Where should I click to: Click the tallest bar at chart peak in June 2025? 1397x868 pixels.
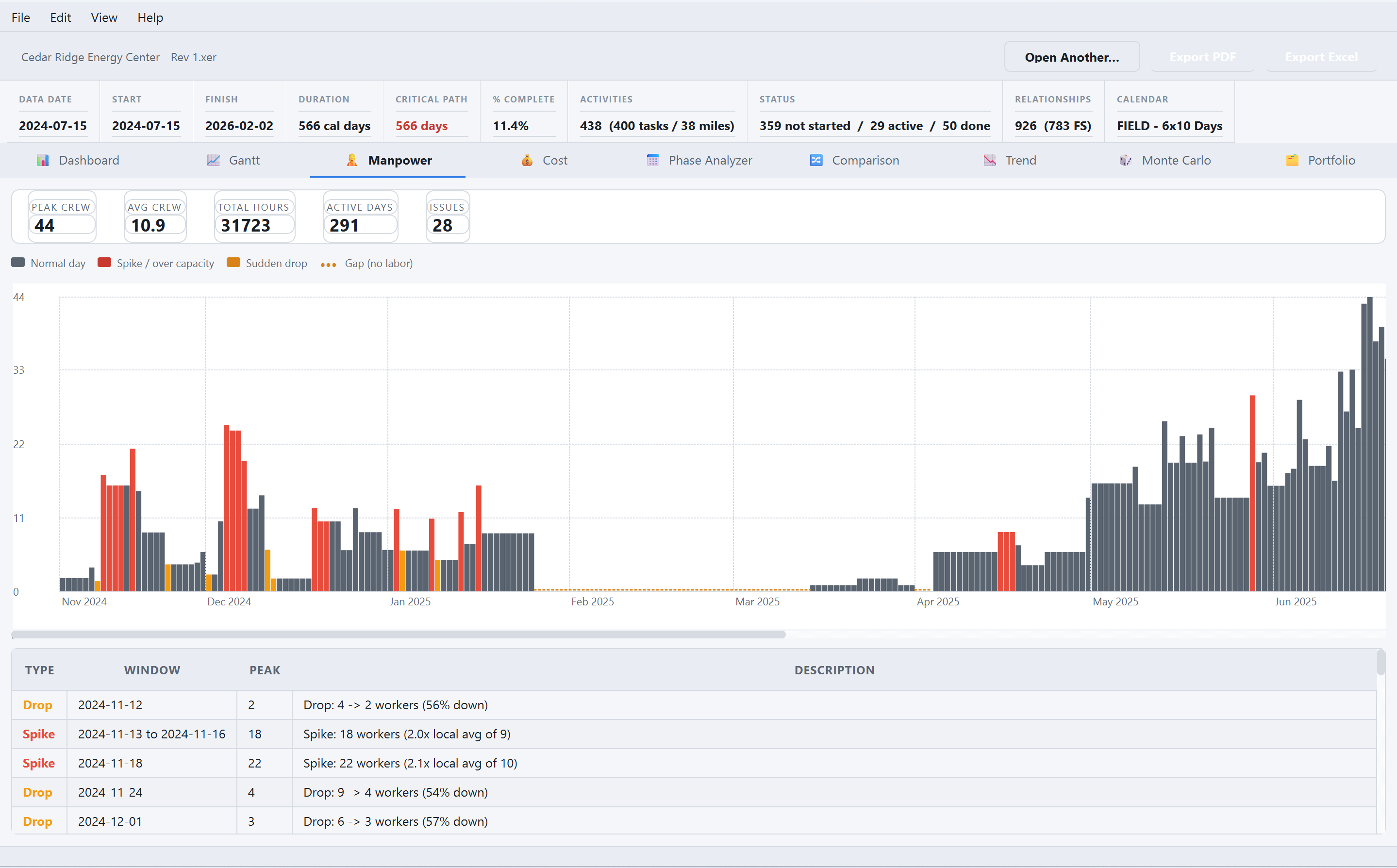coord(1369,444)
